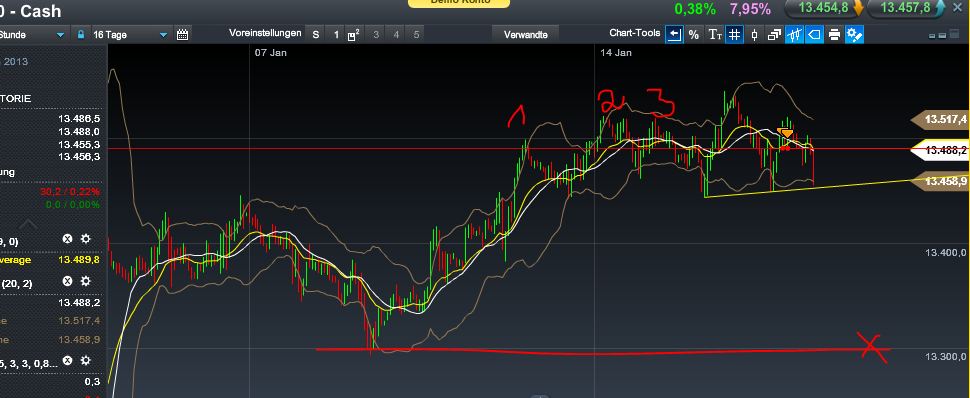The image size is (970, 398).
Task: Toggle the chart lock icon
Action: click(80, 35)
